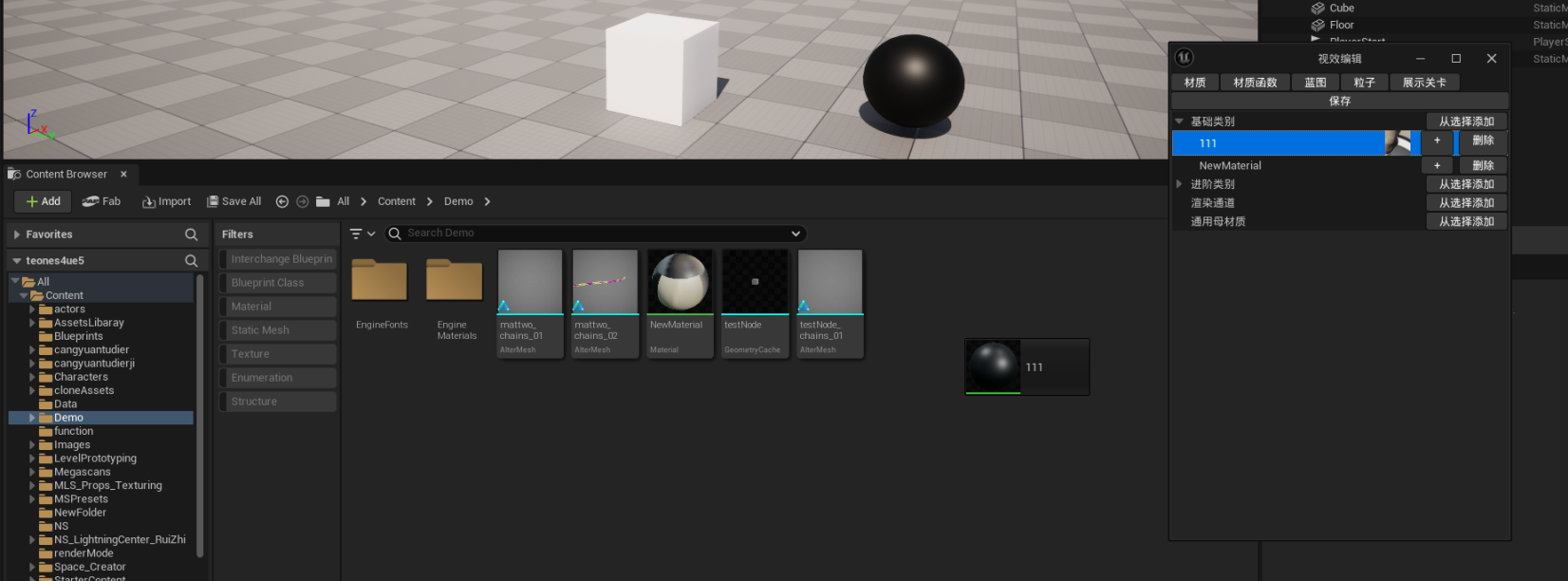Open the filter options dropdown

[x=363, y=234]
